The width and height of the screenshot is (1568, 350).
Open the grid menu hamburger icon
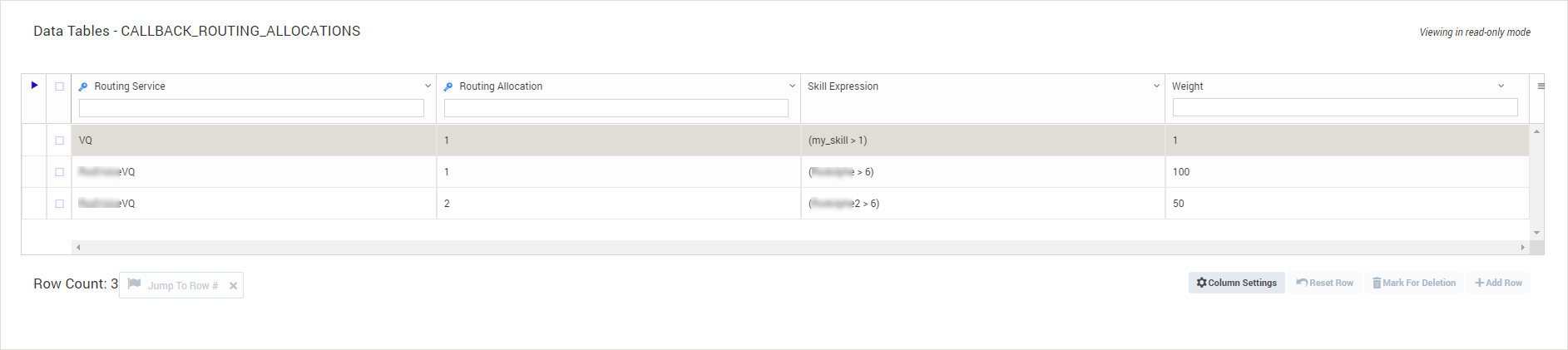tap(1541, 86)
